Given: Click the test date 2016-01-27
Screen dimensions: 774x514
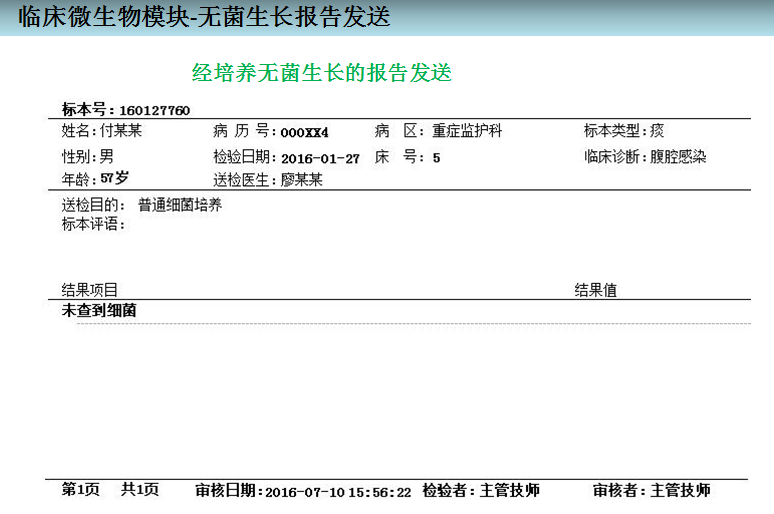Looking at the screenshot, I should pos(320,158).
